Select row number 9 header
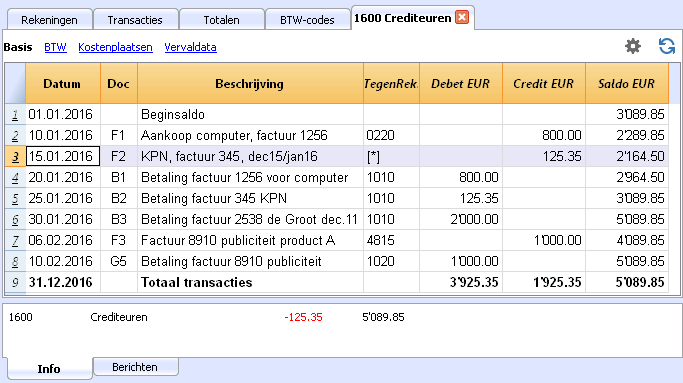 [15, 282]
